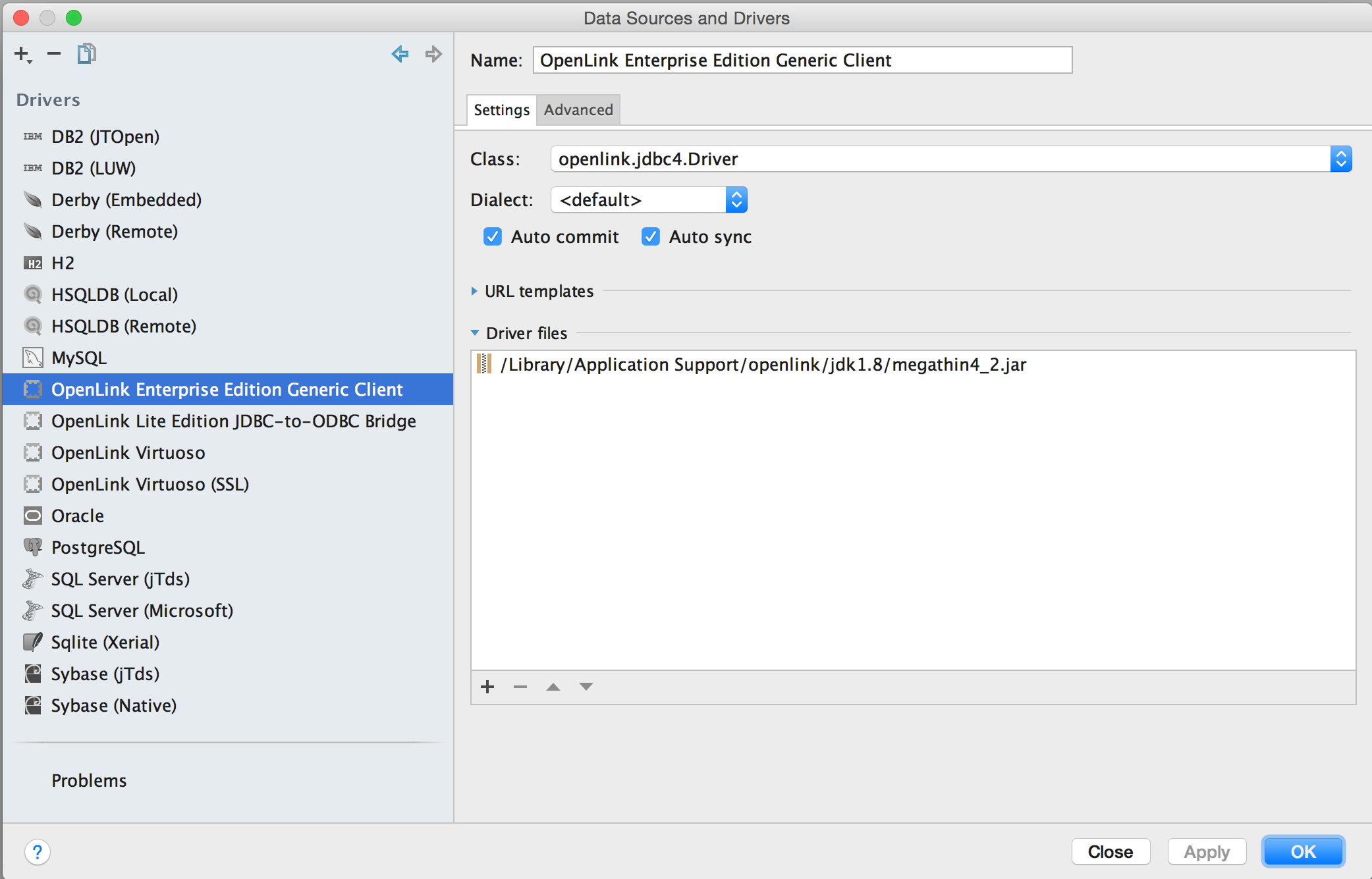The width and height of the screenshot is (1372, 879).
Task: Click the PostgreSQL elephant icon
Action: click(33, 547)
